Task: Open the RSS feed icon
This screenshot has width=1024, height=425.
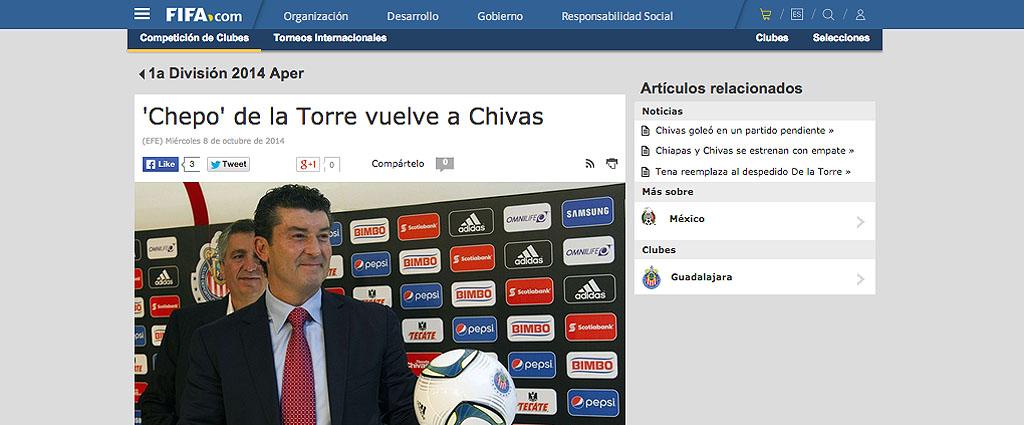Action: coord(590,164)
